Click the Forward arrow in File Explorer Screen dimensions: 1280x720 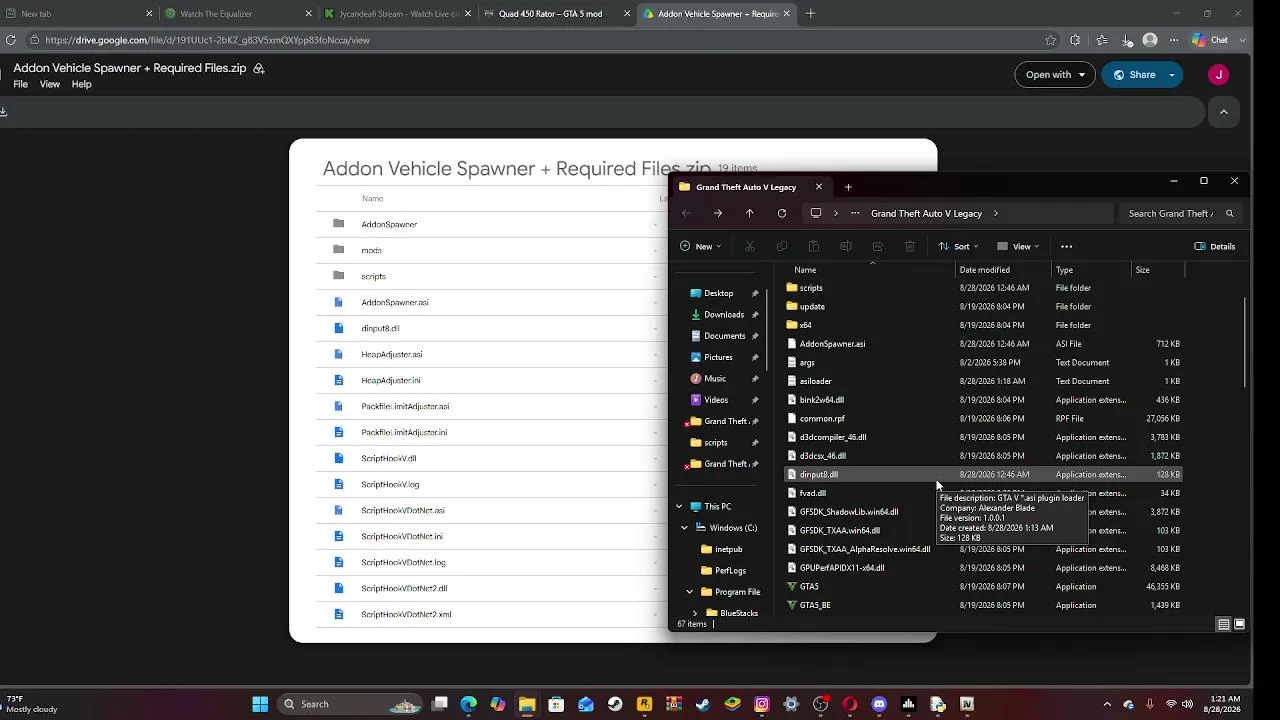tap(718, 213)
